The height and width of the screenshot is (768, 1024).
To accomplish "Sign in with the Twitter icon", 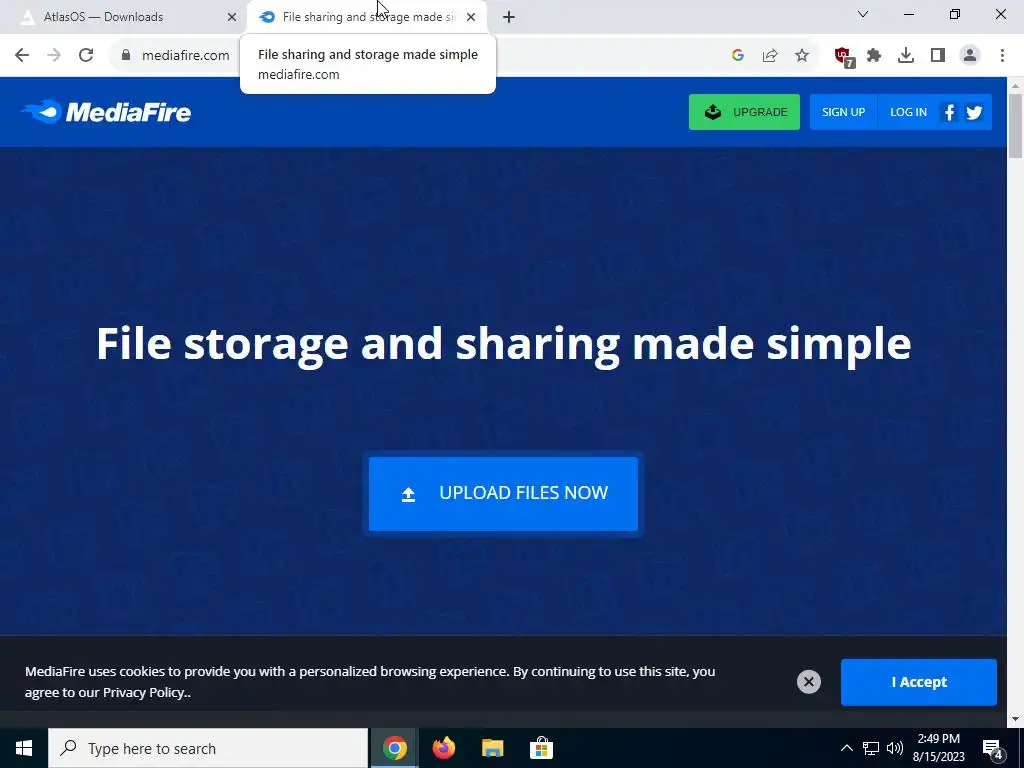I will click(x=974, y=112).
